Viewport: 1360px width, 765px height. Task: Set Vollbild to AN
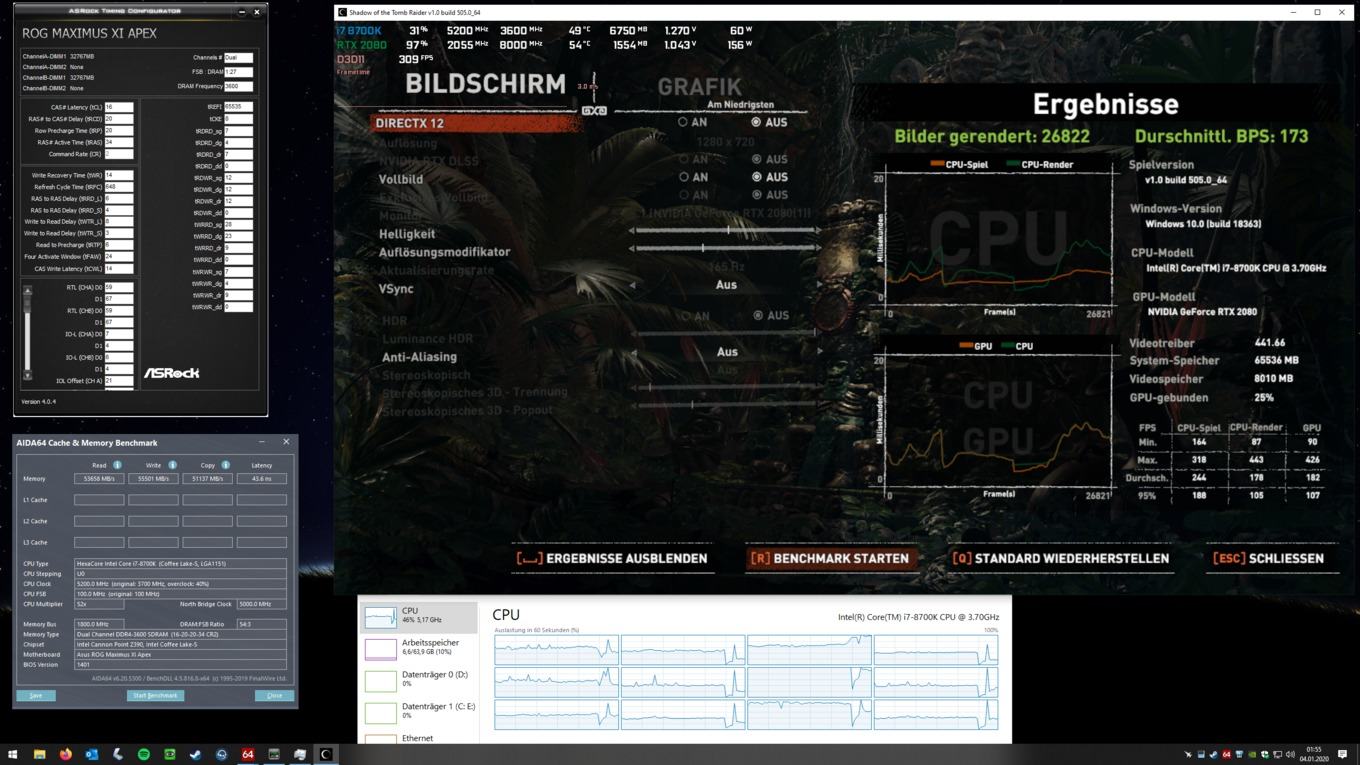[x=691, y=177]
